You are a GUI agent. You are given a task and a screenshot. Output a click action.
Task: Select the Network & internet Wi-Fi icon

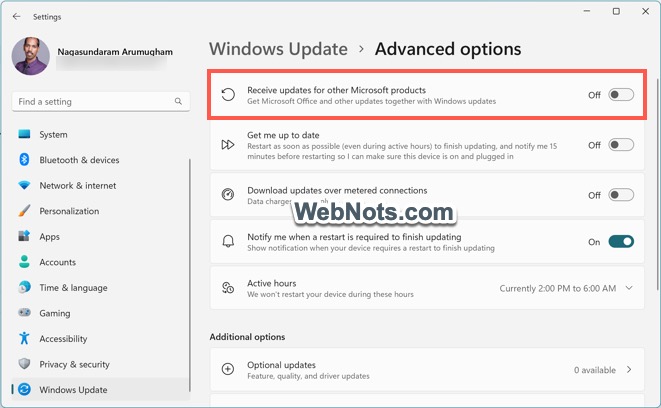(x=24, y=186)
